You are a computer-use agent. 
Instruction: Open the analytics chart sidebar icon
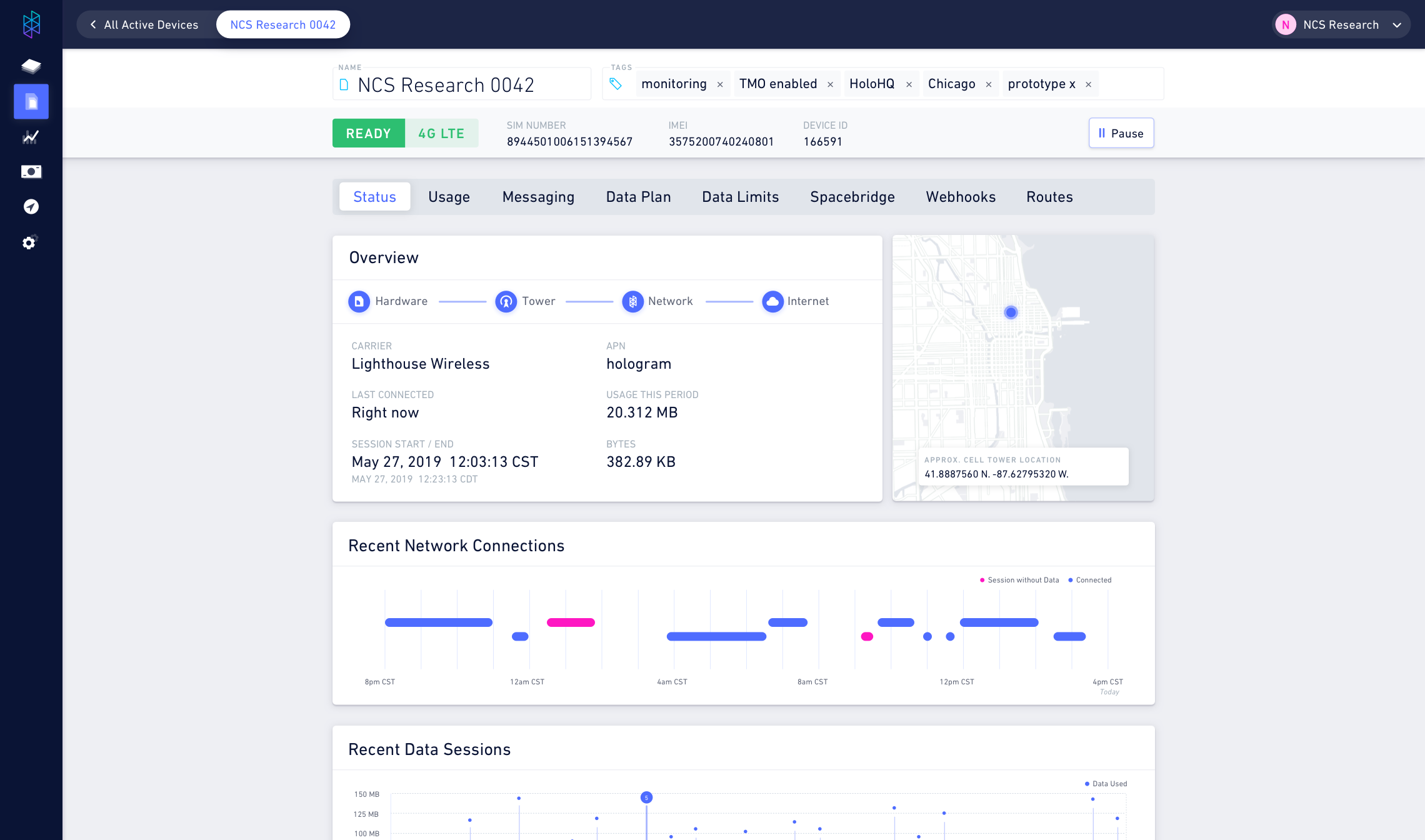[31, 137]
